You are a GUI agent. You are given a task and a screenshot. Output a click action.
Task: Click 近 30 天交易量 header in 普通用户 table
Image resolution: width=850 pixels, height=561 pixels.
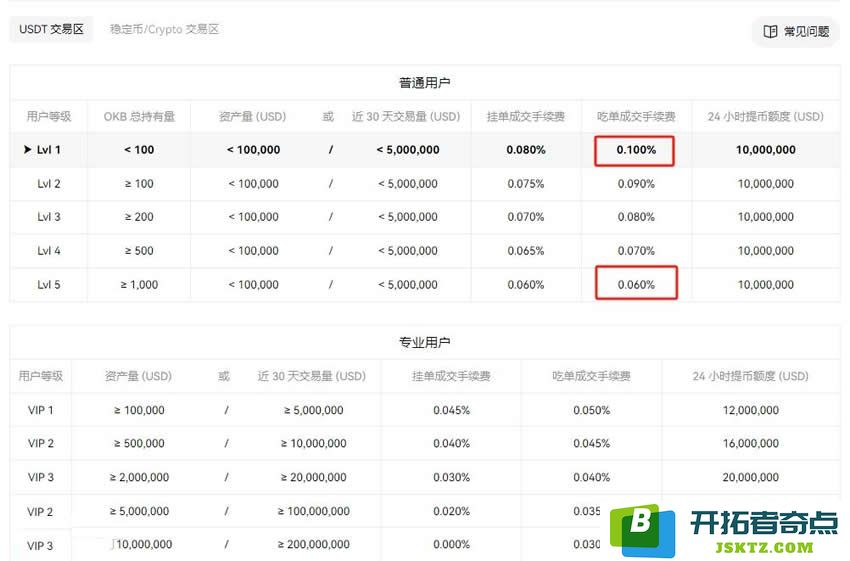(x=406, y=117)
